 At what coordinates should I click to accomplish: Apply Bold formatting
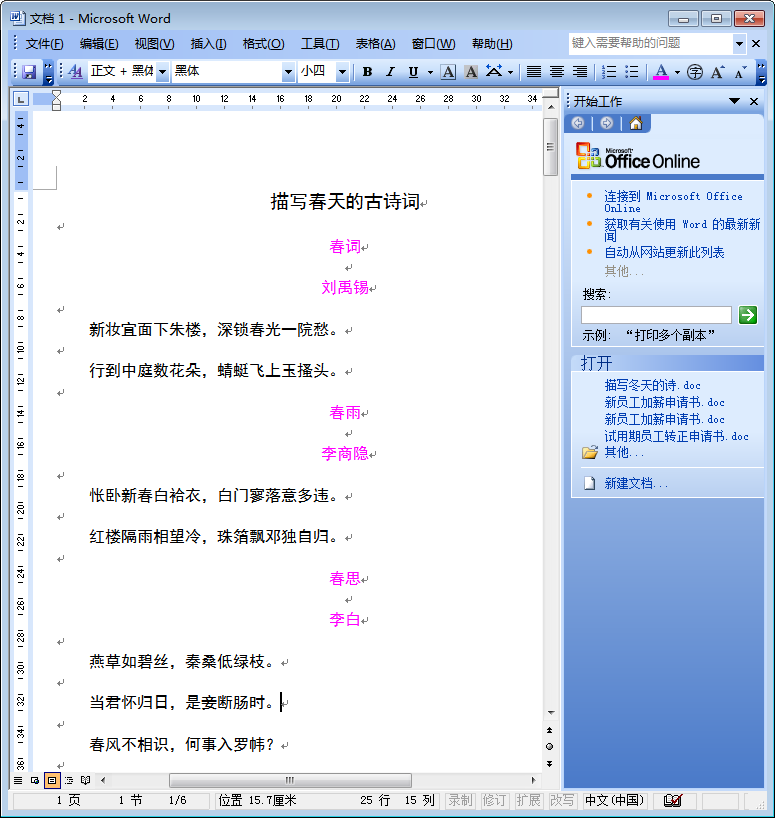pyautogui.click(x=367, y=72)
